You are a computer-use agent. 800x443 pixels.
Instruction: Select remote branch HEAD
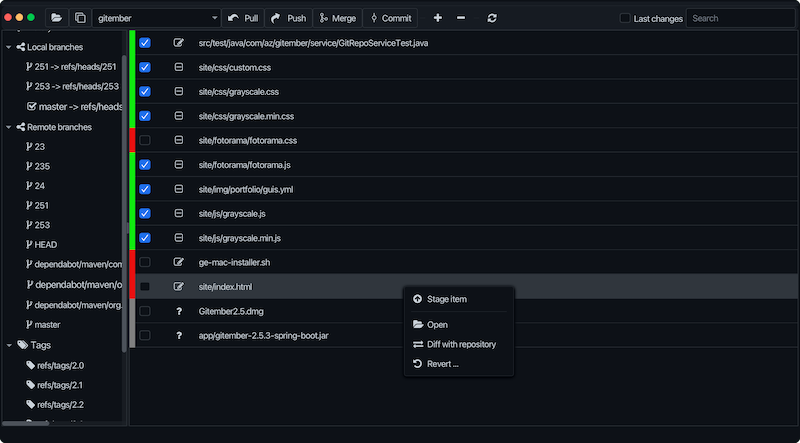41,244
